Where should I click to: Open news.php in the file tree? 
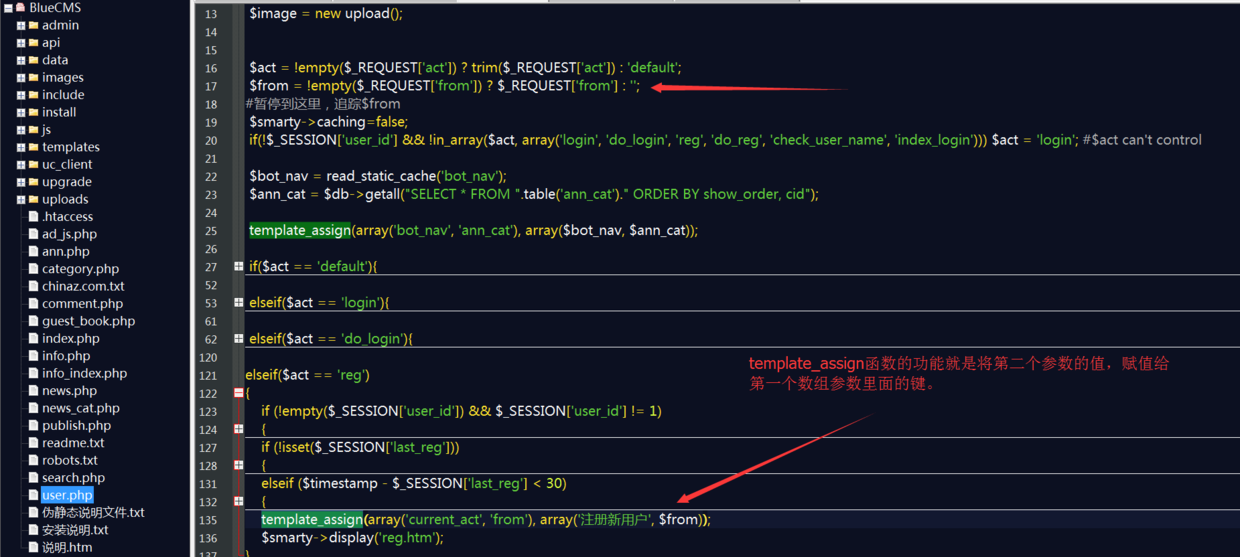(x=69, y=391)
